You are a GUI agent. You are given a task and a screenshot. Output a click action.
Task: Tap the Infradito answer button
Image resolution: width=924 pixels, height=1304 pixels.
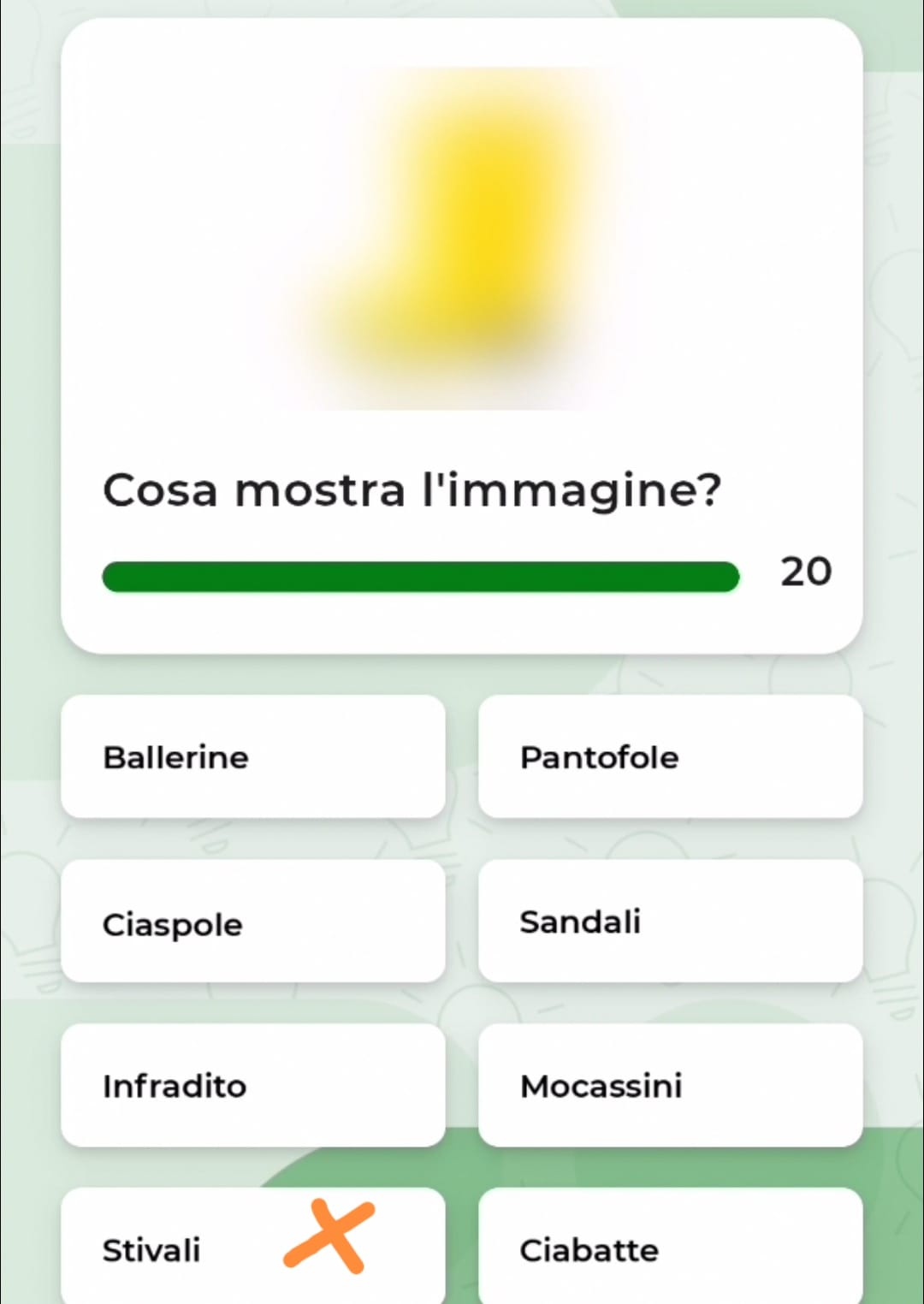(x=252, y=1085)
